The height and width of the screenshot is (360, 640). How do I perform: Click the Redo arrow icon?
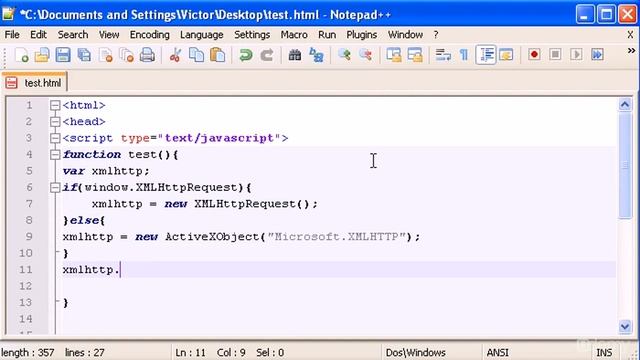(267, 55)
